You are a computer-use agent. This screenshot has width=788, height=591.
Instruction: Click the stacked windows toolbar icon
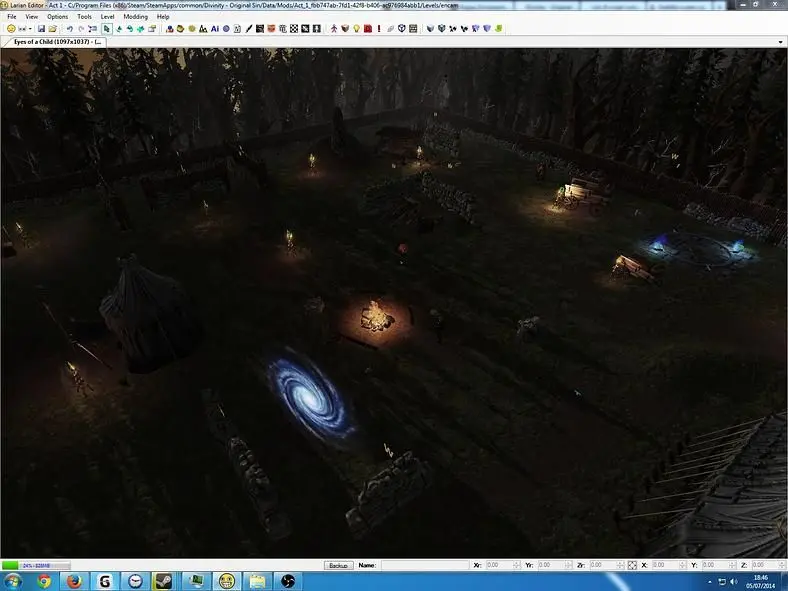click(152, 29)
